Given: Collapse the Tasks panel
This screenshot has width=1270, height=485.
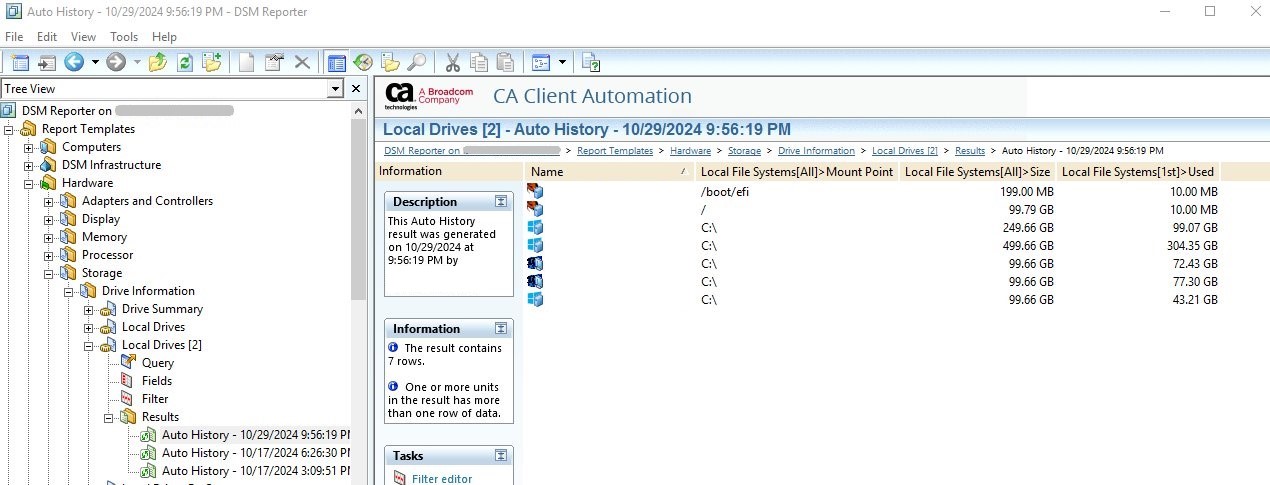Looking at the screenshot, I should point(501,456).
